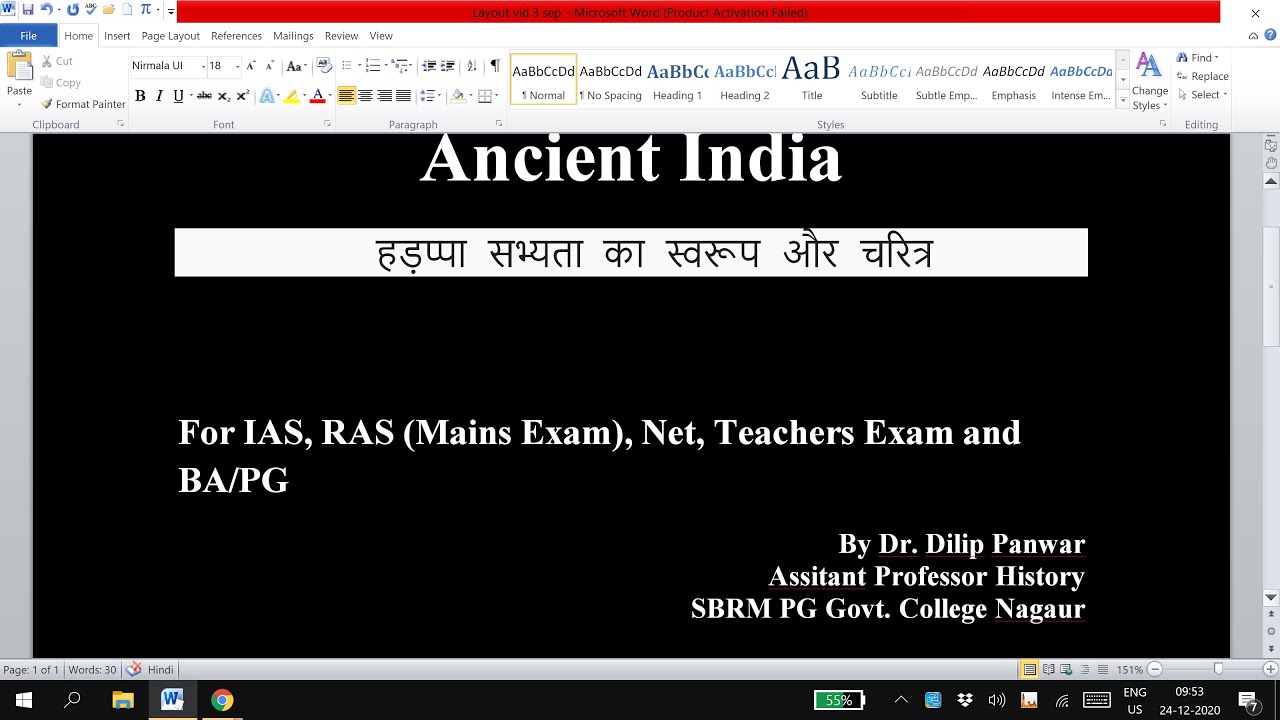1280x720 pixels.
Task: Switch to the Page Layout tab
Action: tap(170, 36)
